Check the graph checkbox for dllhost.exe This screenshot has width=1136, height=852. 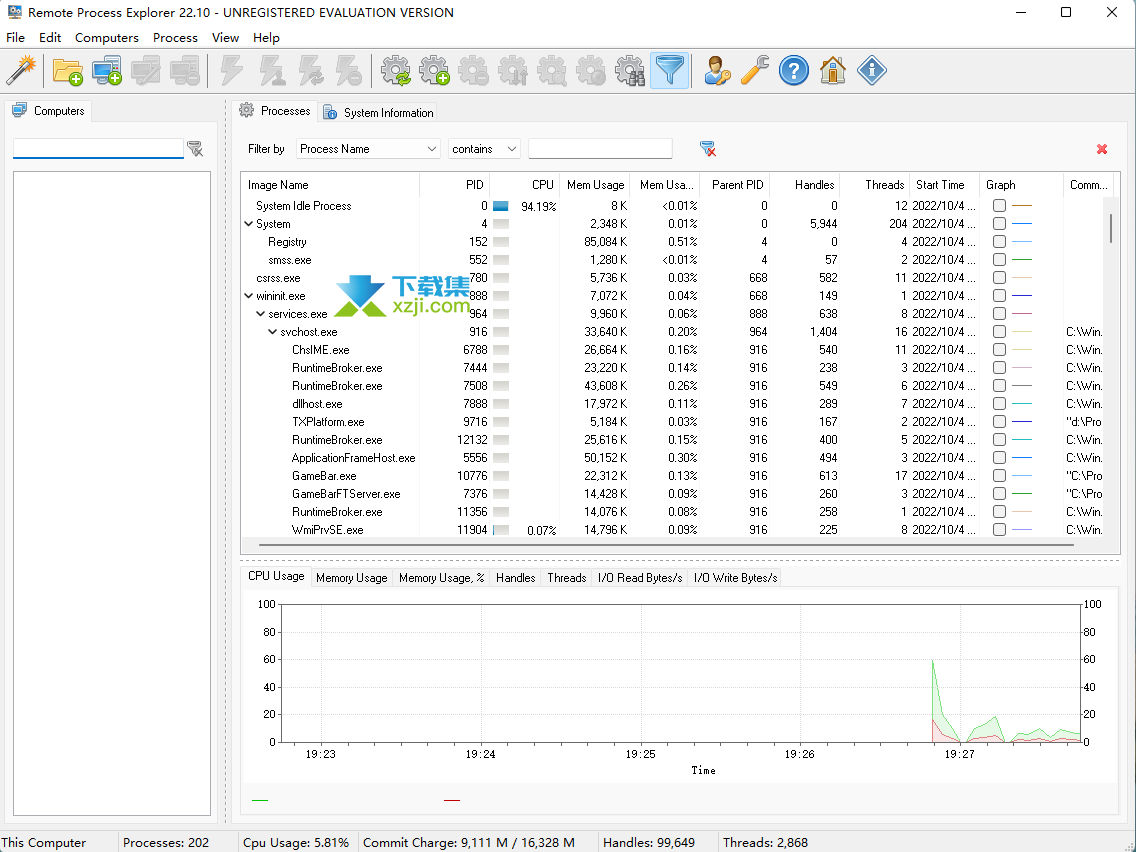pyautogui.click(x=999, y=404)
